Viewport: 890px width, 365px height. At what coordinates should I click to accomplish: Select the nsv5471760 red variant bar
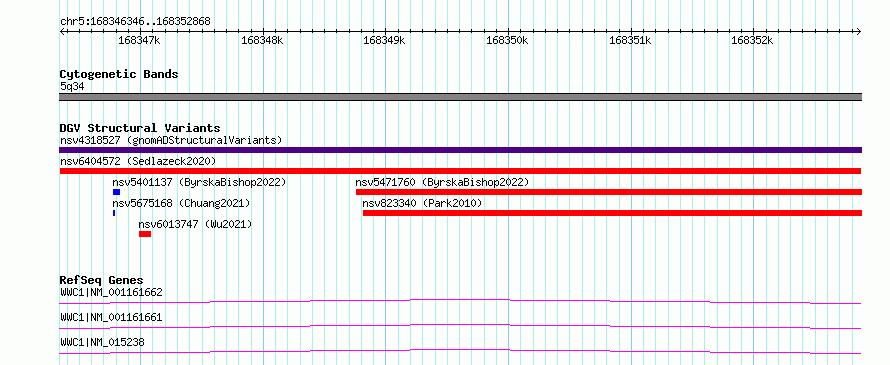[609, 192]
